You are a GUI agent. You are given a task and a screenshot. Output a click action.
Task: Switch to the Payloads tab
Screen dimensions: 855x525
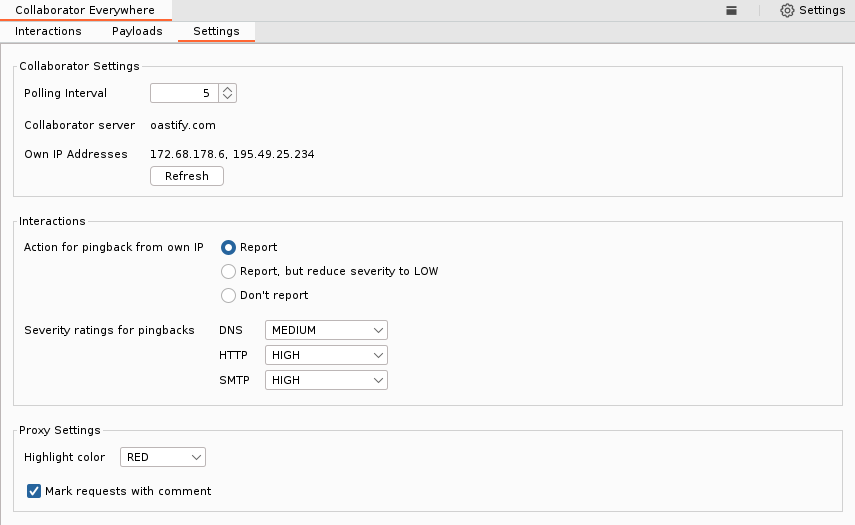[137, 31]
